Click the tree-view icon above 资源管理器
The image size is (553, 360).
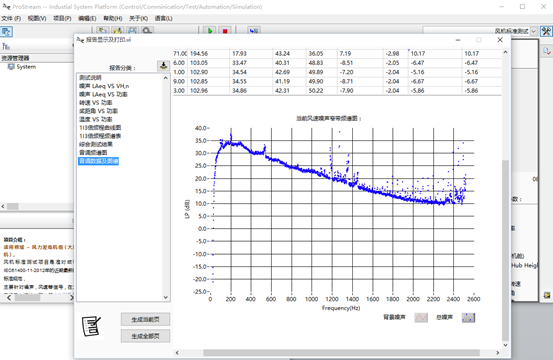[6, 46]
